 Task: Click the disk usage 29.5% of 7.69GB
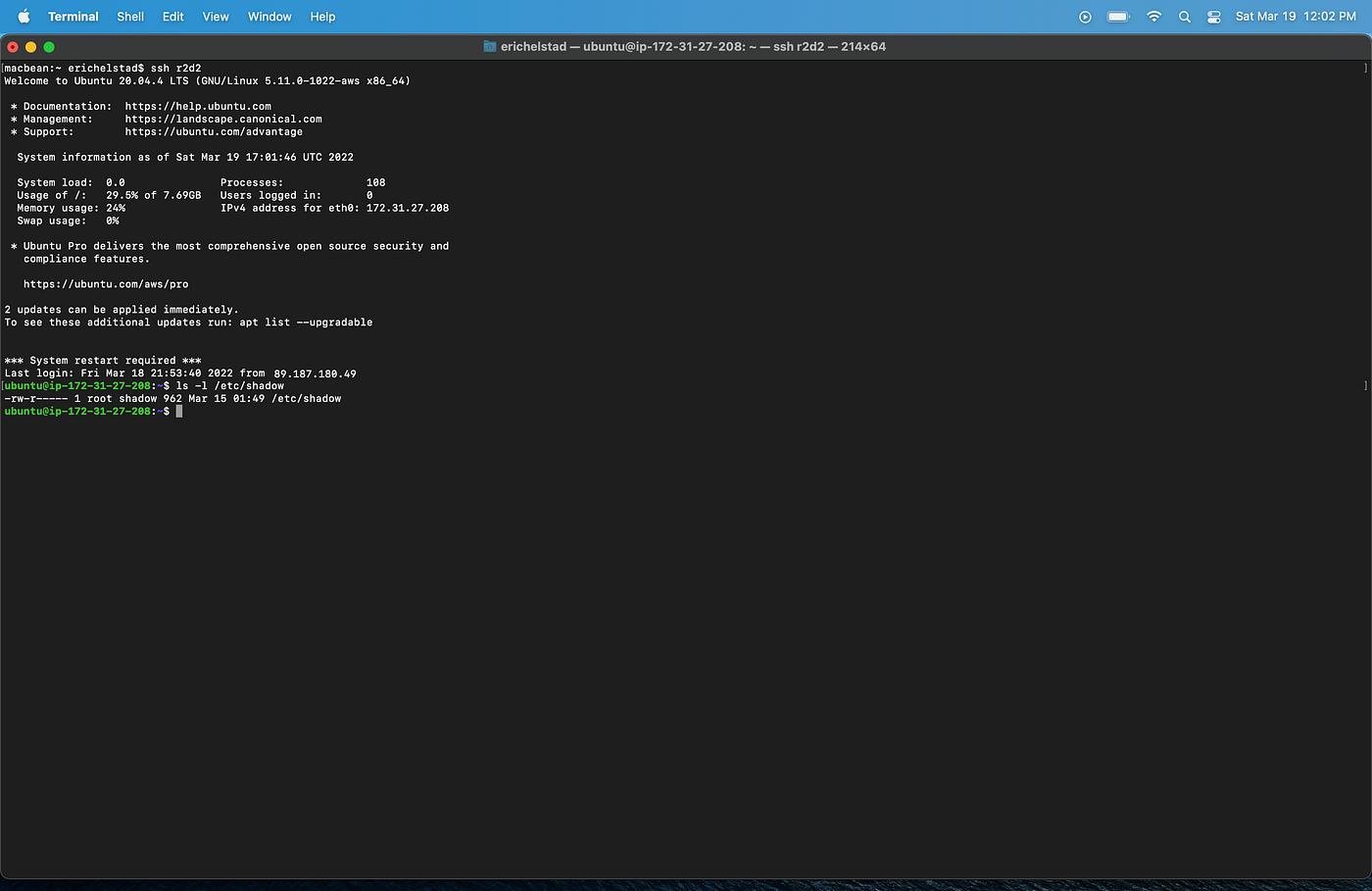click(154, 196)
